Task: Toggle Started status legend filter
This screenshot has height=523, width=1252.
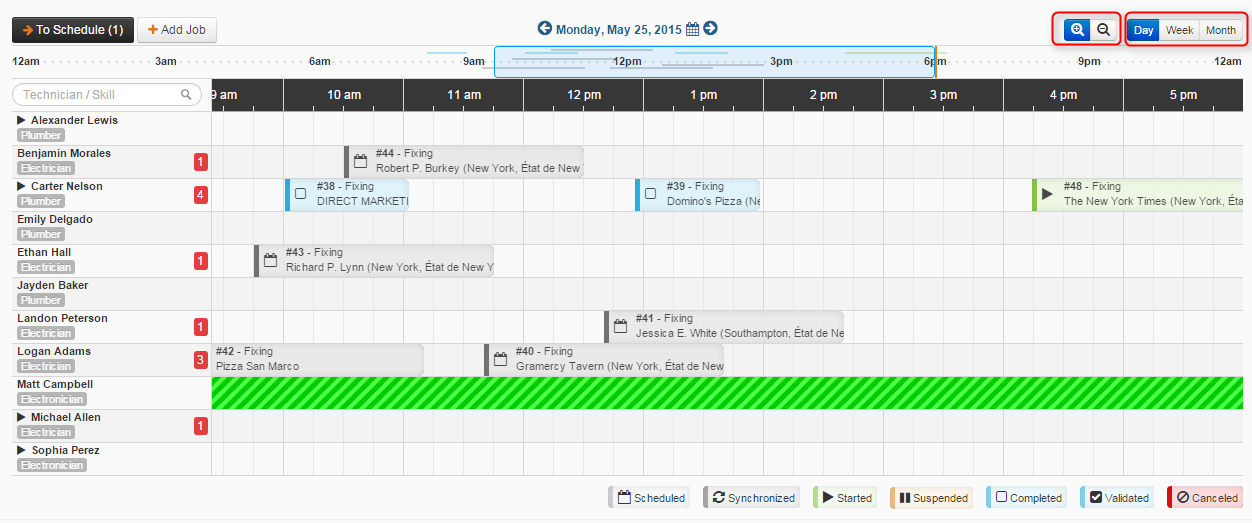Action: click(x=845, y=497)
